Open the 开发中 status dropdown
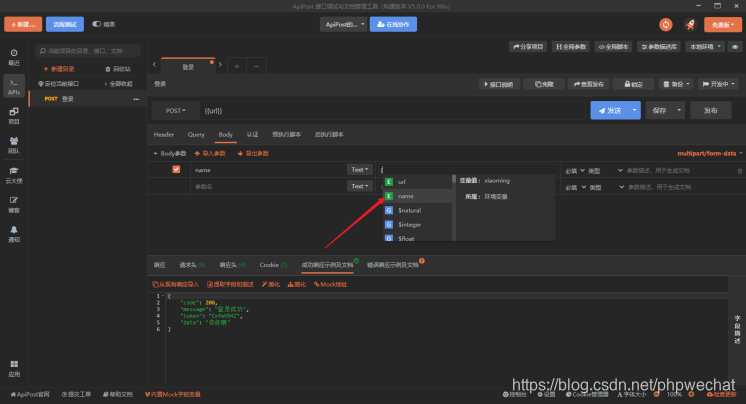The image size is (746, 404). click(718, 84)
